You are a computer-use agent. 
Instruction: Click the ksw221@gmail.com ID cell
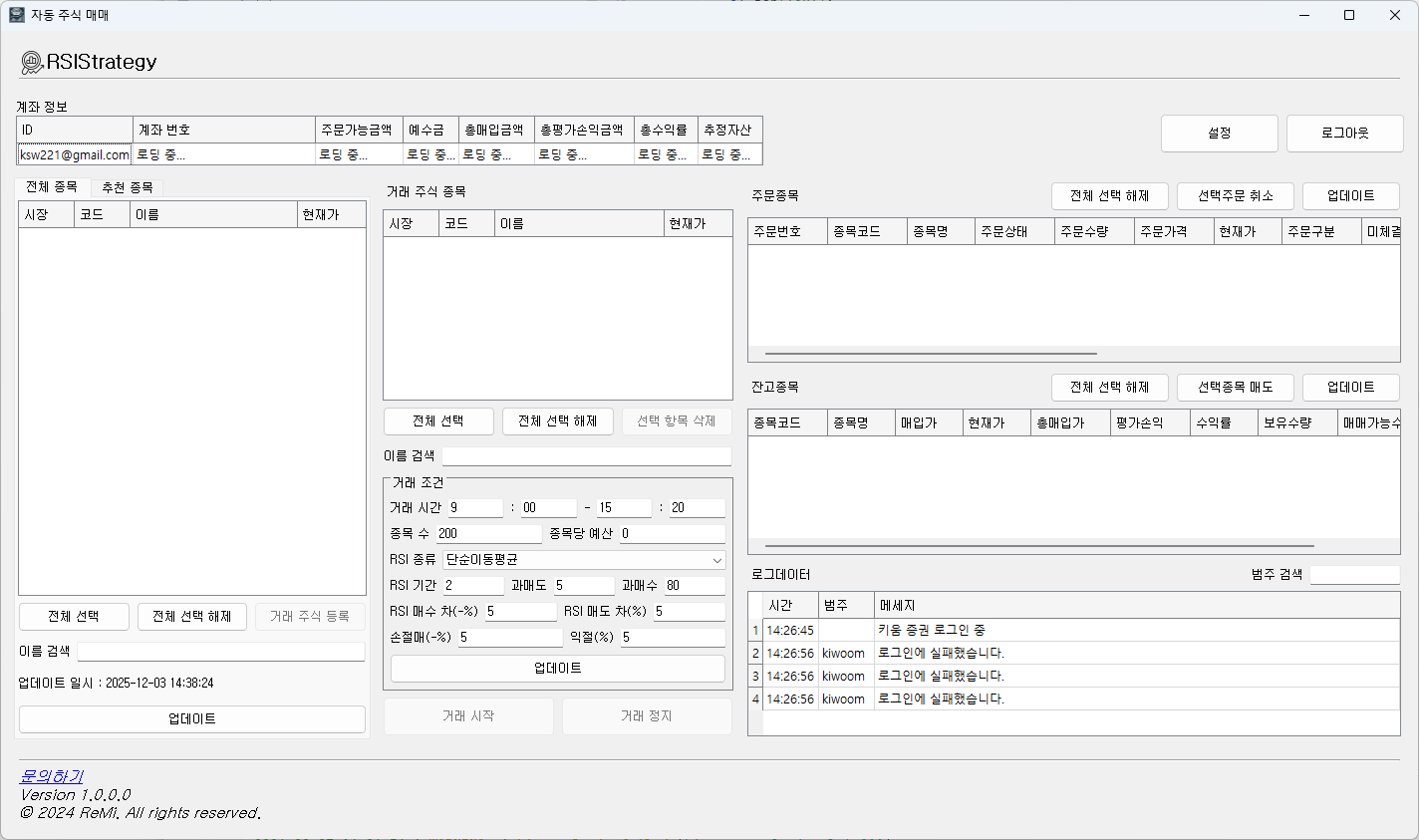click(x=75, y=155)
